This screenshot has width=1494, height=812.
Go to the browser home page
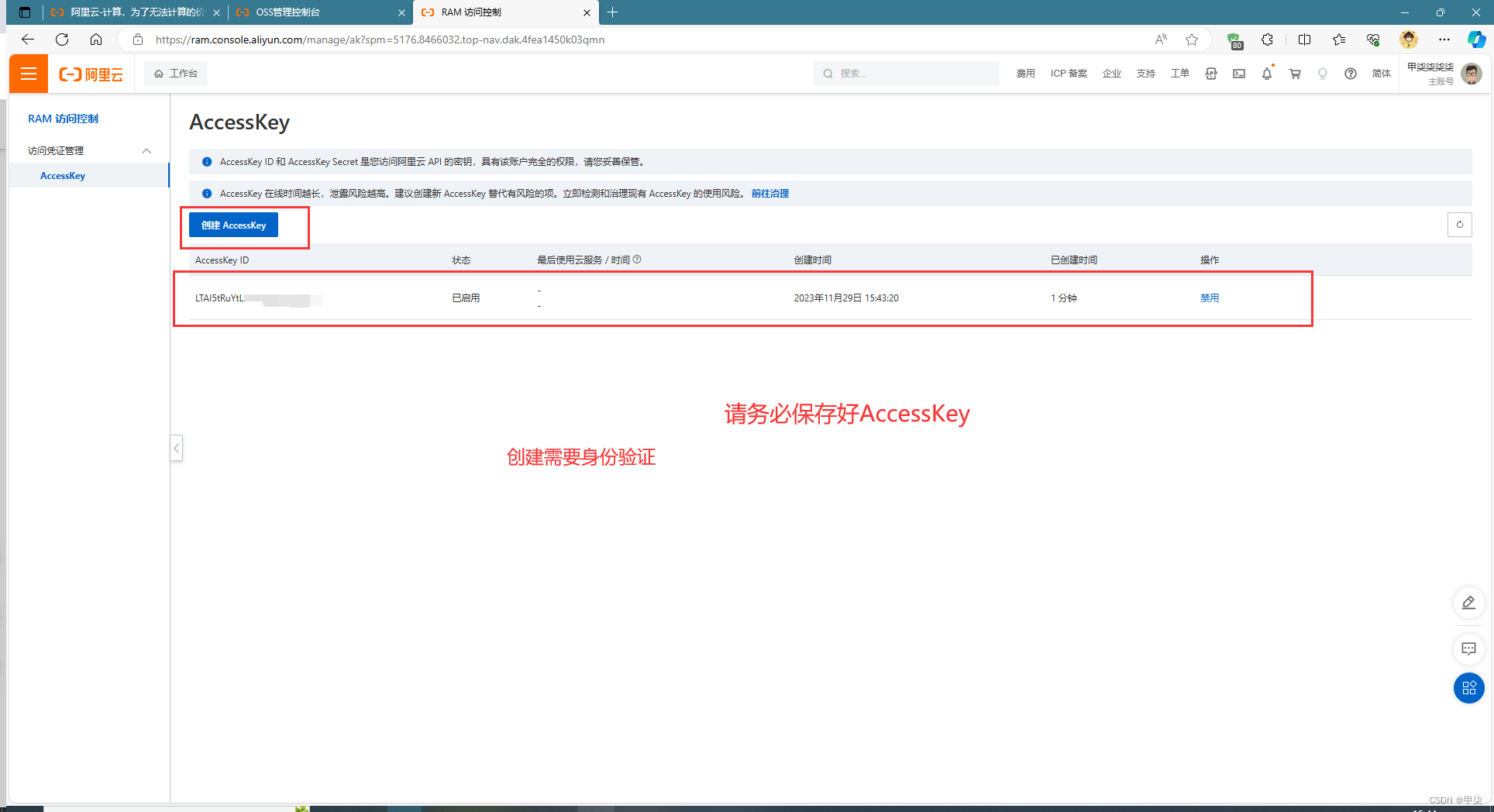[x=96, y=40]
